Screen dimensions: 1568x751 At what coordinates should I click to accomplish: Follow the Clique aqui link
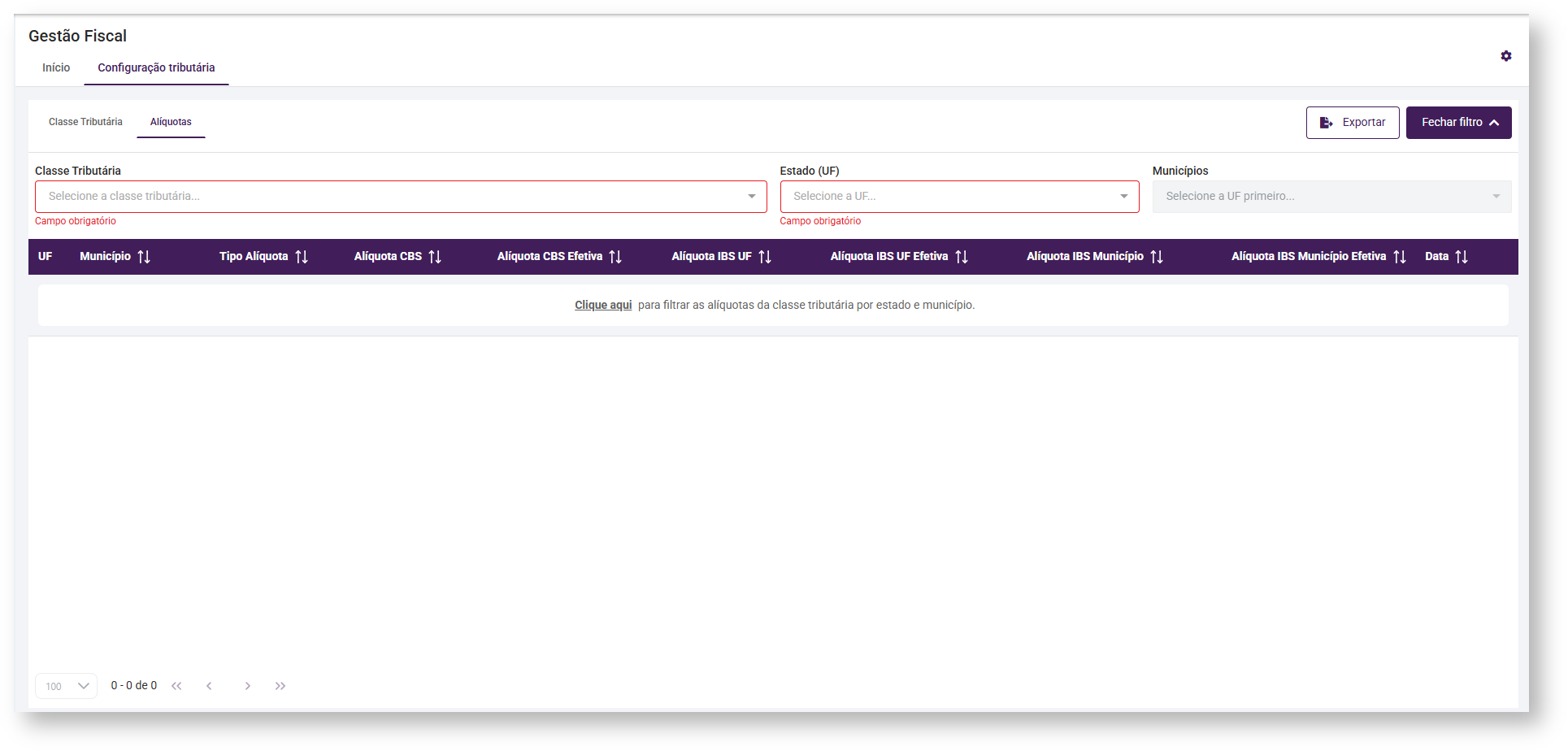(x=603, y=305)
